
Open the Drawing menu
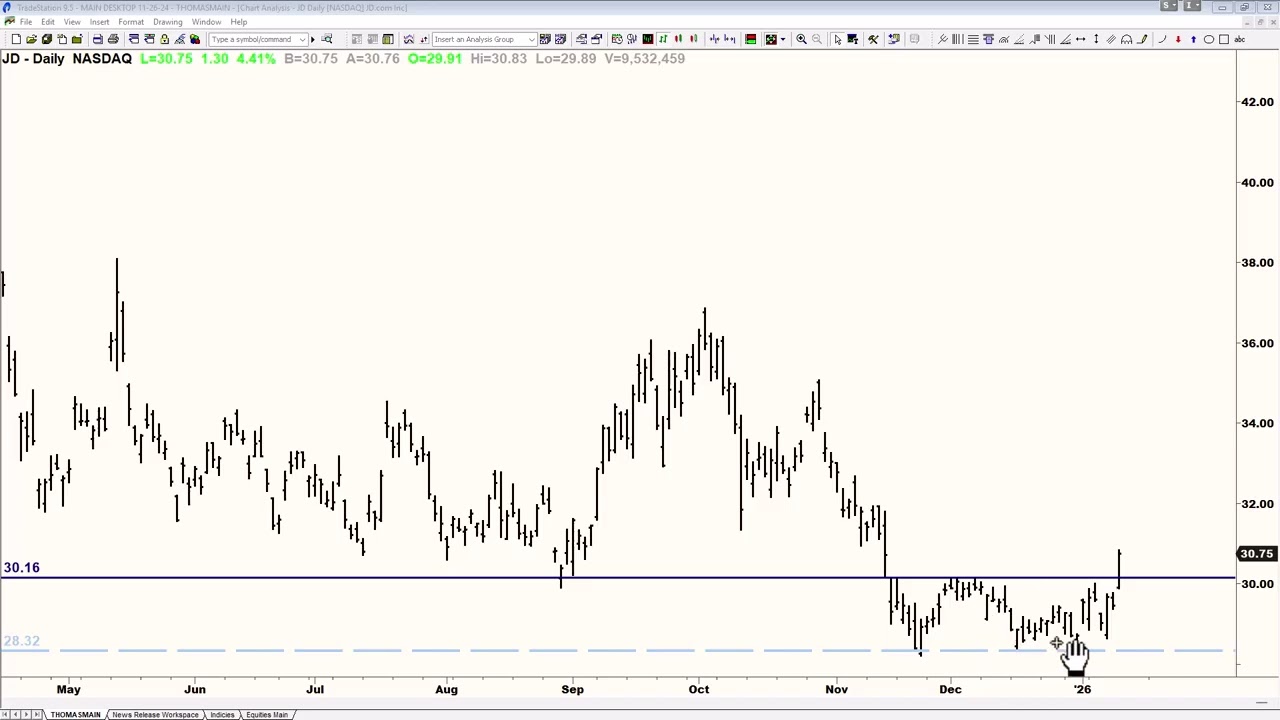pos(167,21)
